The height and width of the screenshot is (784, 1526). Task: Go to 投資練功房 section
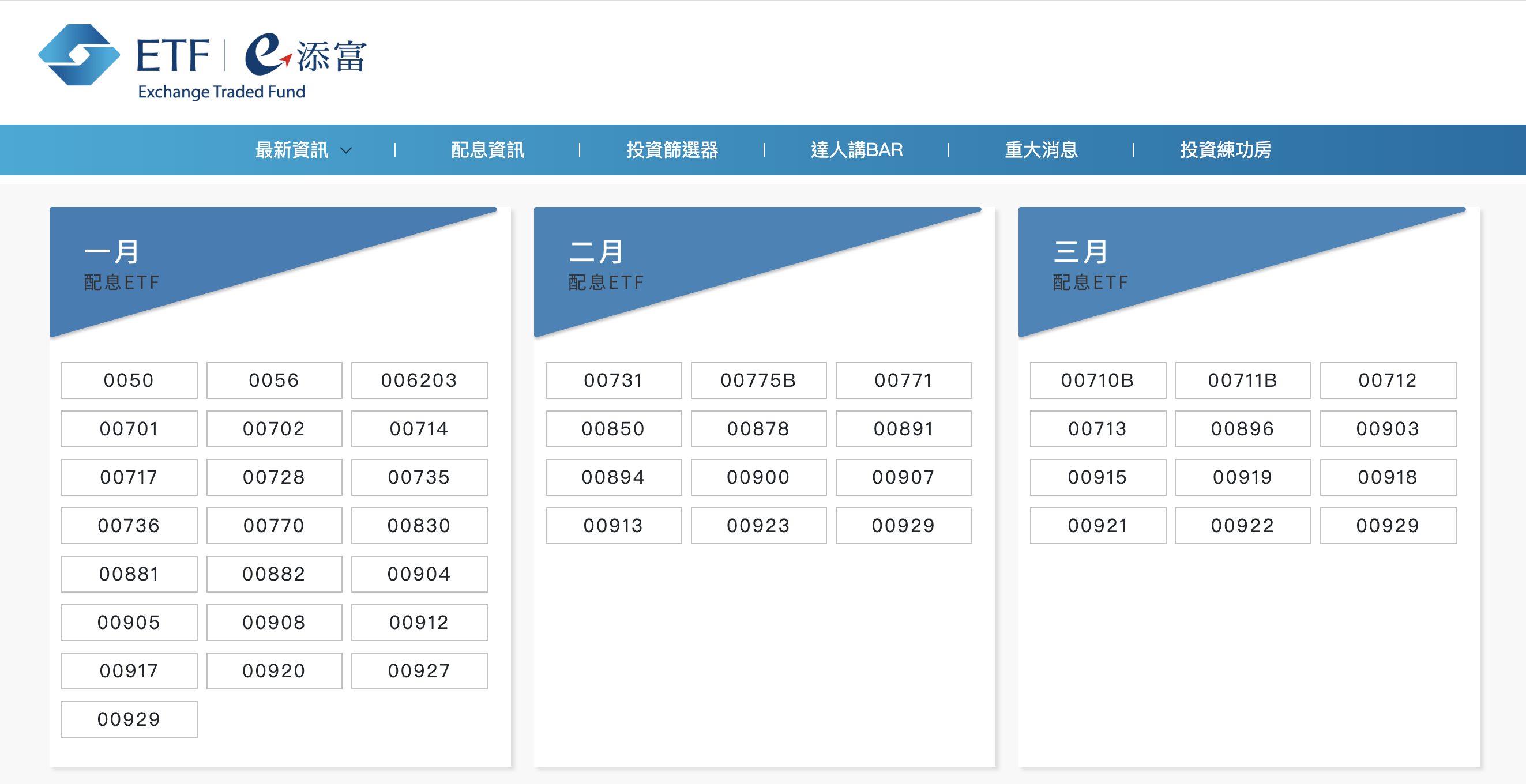point(1226,150)
